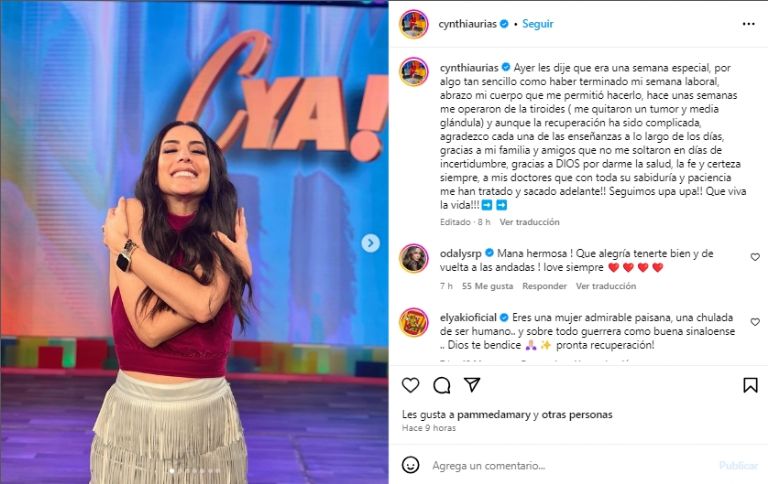
Task: Advance to next photo with arrow
Action: [371, 243]
